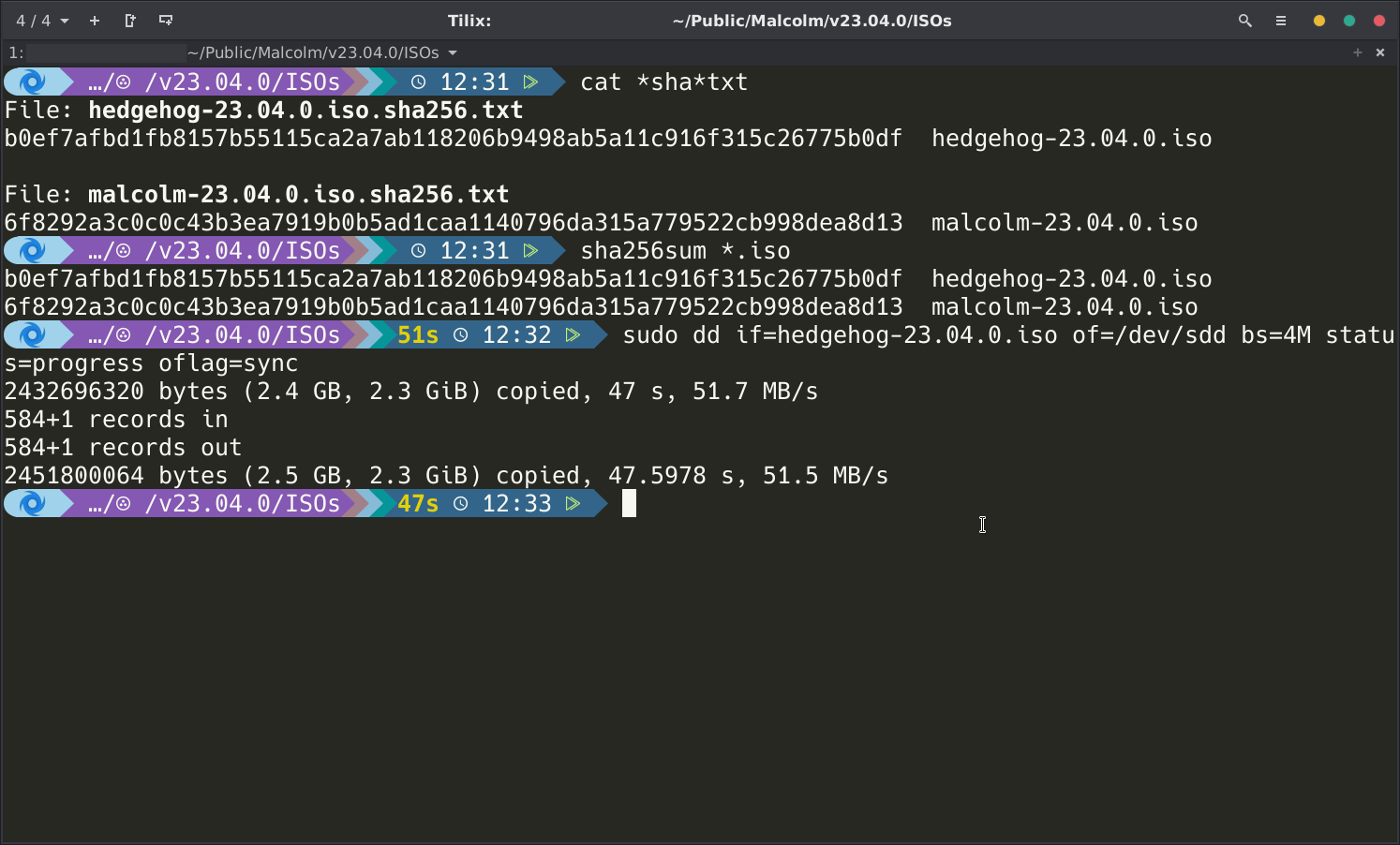Select the 'cat *sha*txt' command text
This screenshot has width=1400, height=845.
[664, 82]
